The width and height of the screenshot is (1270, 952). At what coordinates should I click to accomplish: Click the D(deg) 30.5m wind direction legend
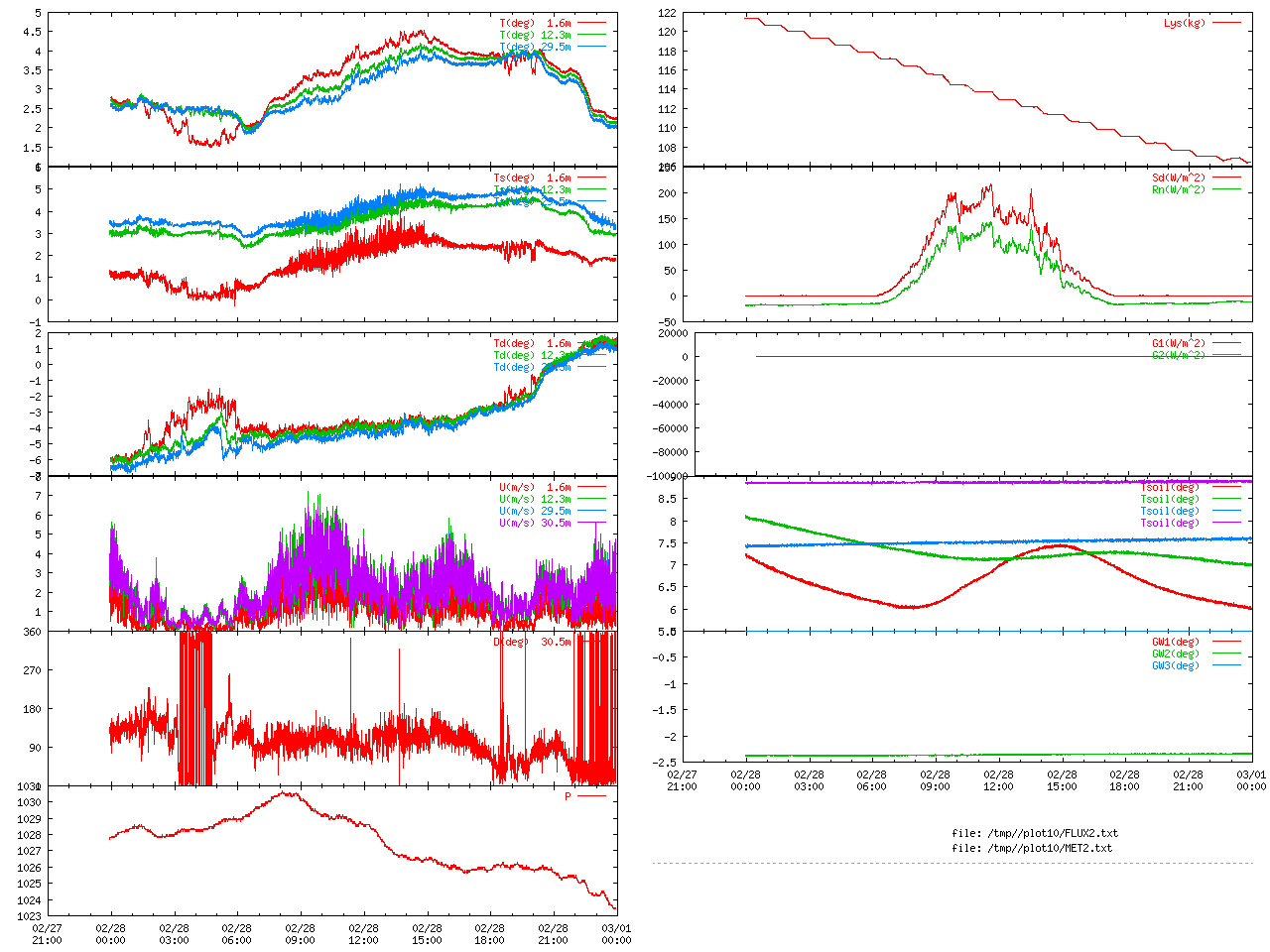coord(532,643)
